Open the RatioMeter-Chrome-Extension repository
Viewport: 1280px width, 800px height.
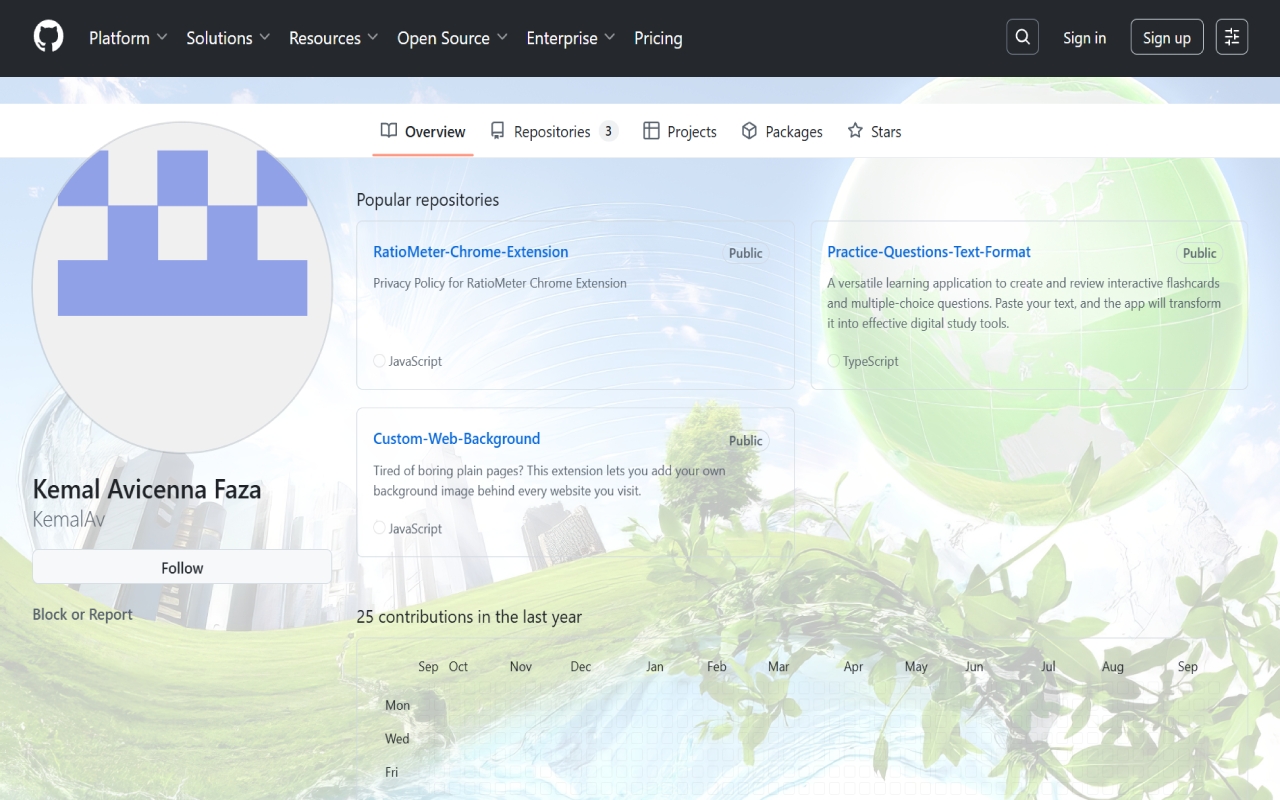[x=470, y=251]
